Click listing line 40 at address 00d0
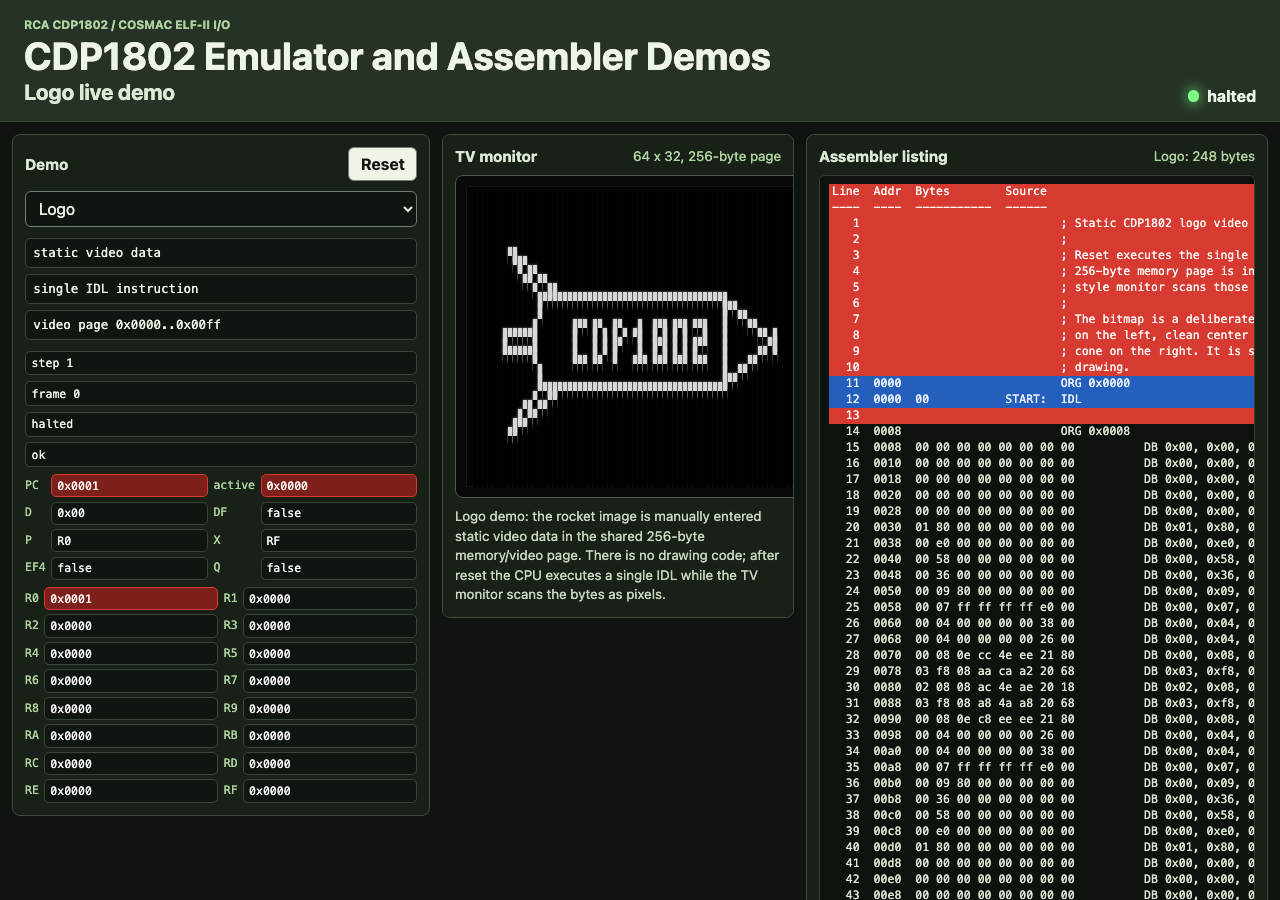The image size is (1280, 900). 1042,847
